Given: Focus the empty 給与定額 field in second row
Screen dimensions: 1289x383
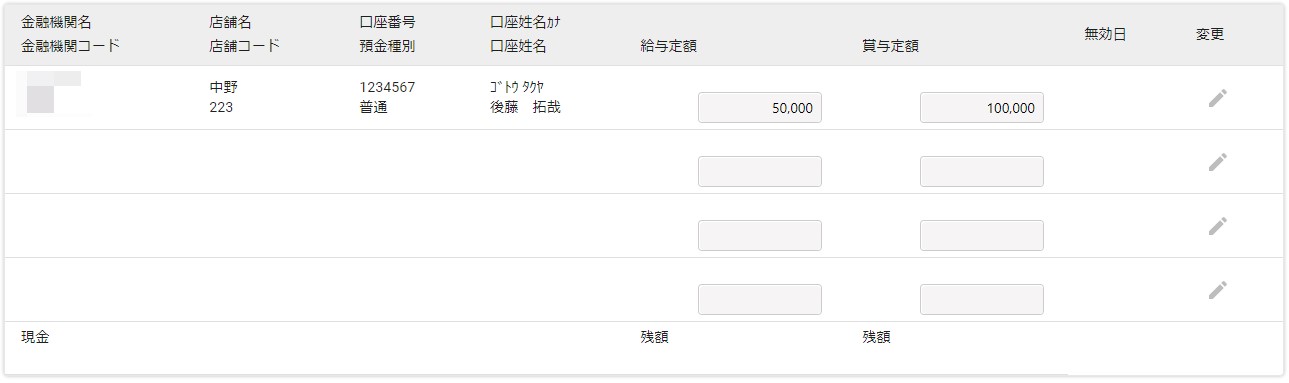Looking at the screenshot, I should 760,172.
